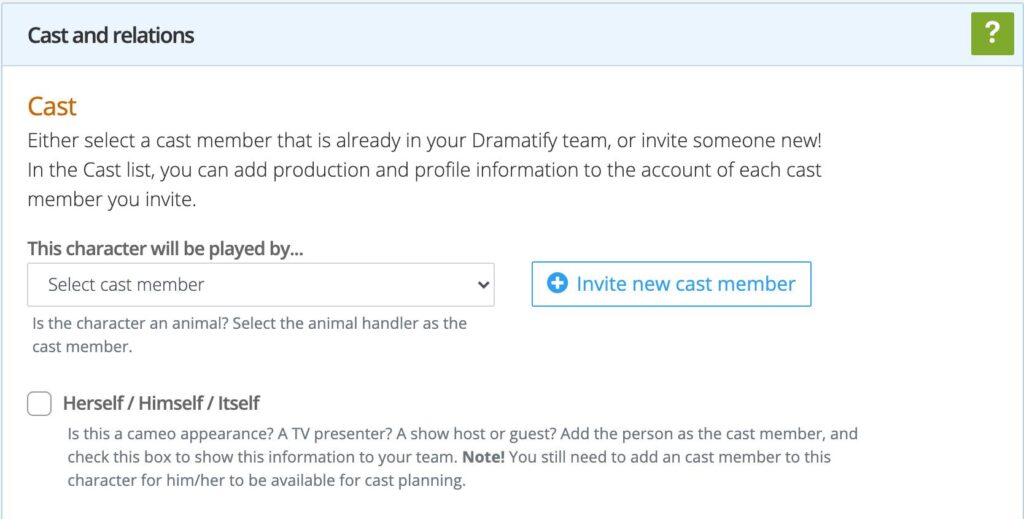Select the orange "Cast" section heading
The image size is (1024, 519).
click(x=52, y=106)
